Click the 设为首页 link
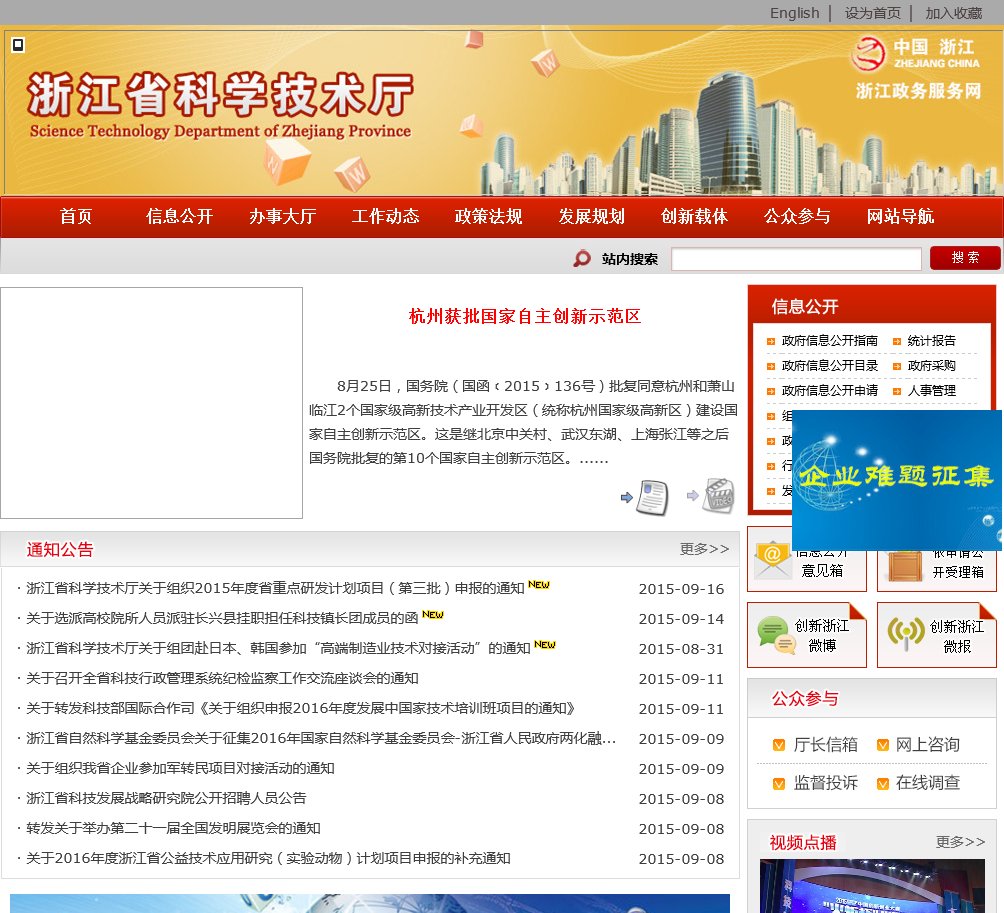 pos(873,13)
